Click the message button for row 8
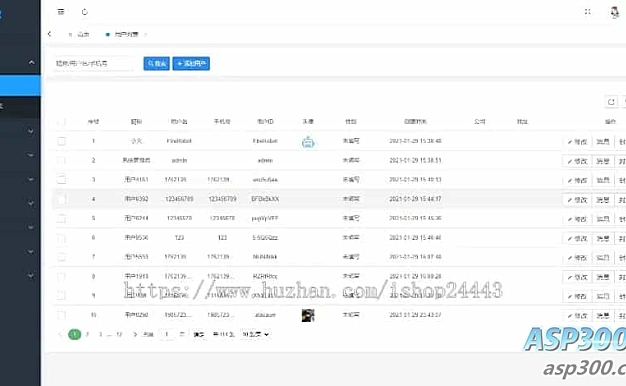The width and height of the screenshot is (626, 386). (x=603, y=277)
